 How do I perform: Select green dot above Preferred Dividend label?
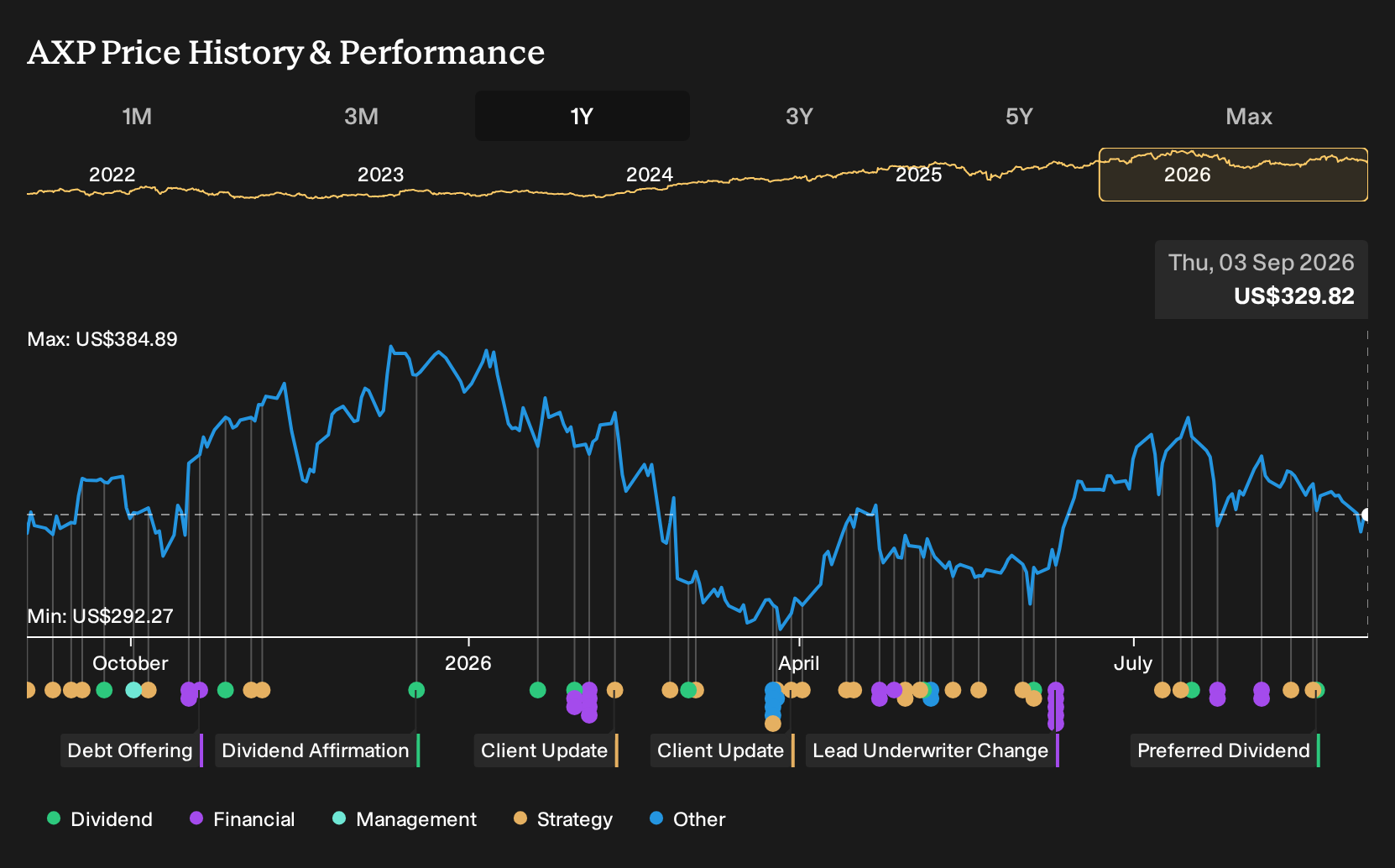pos(1319,690)
